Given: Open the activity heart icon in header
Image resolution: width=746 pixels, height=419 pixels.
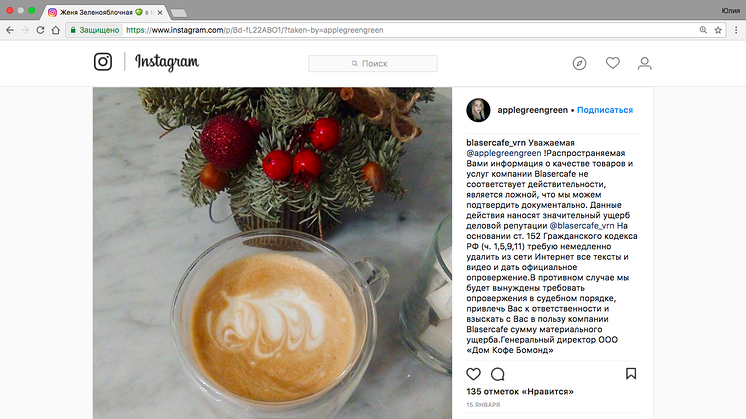Looking at the screenshot, I should tap(612, 63).
